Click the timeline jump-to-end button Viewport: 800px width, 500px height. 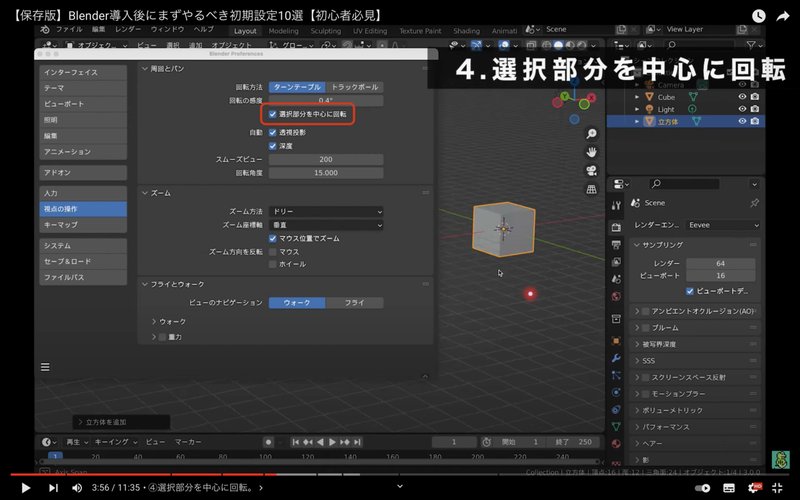(x=358, y=442)
